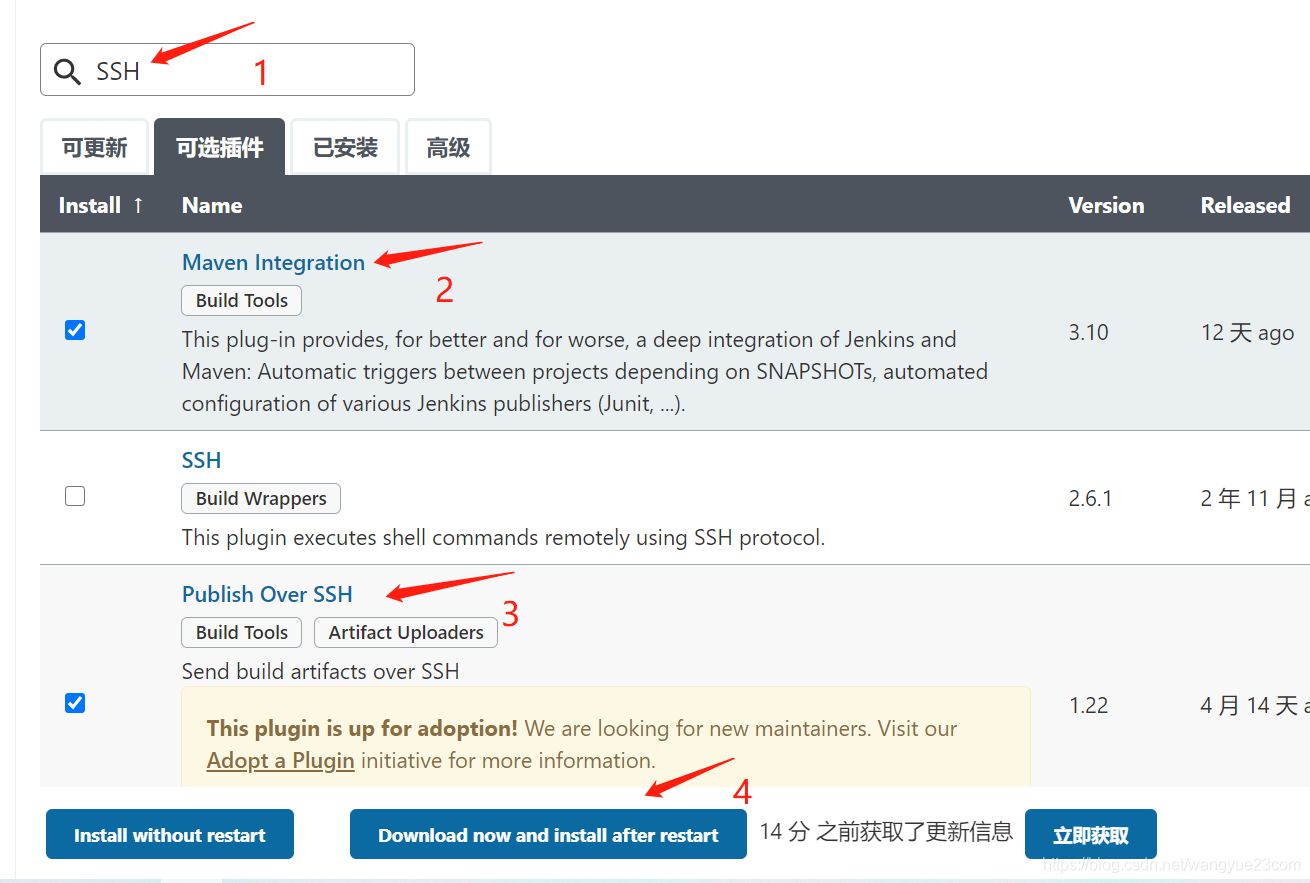Uncheck the Publish Over SSH checkbox
Viewport: 1310px width, 883px height.
click(x=75, y=703)
